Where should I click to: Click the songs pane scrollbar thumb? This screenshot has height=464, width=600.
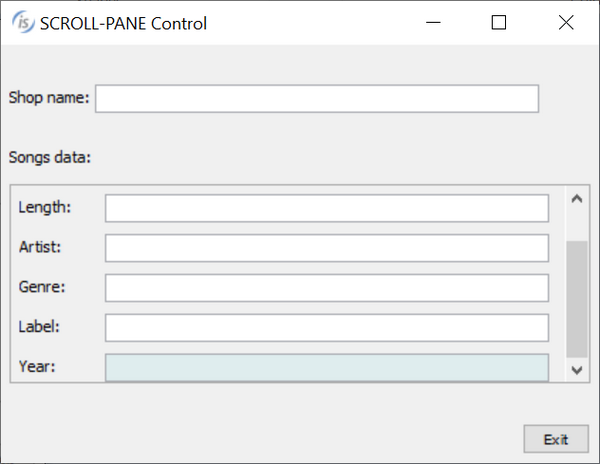(x=575, y=298)
